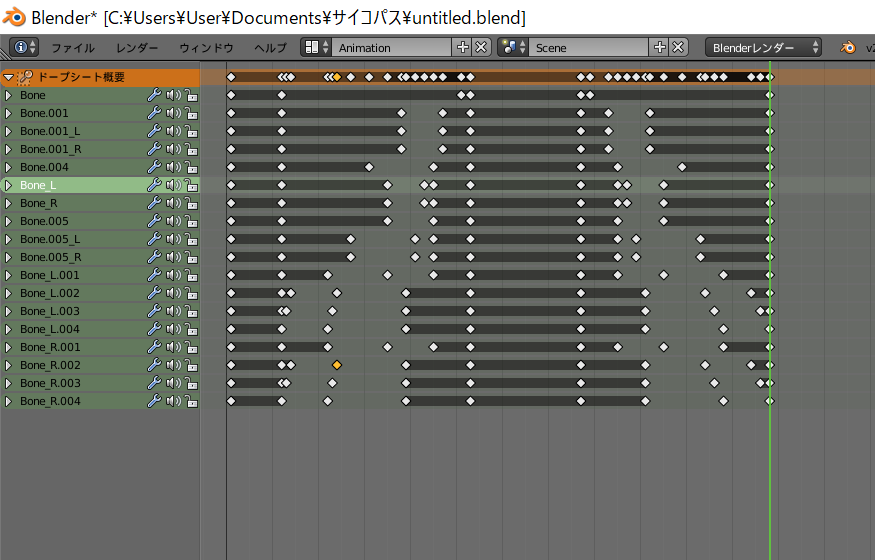This screenshot has width=875, height=560.
Task: Select the orange keyframe in the summary row
Action: click(x=337, y=77)
